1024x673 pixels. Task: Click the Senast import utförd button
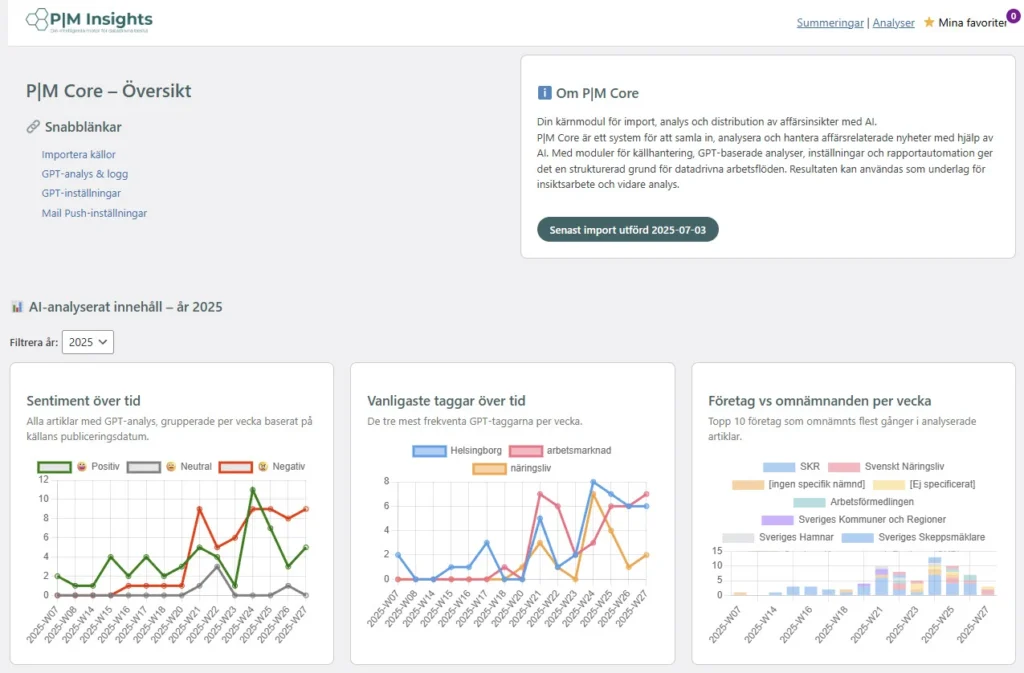pyautogui.click(x=627, y=229)
